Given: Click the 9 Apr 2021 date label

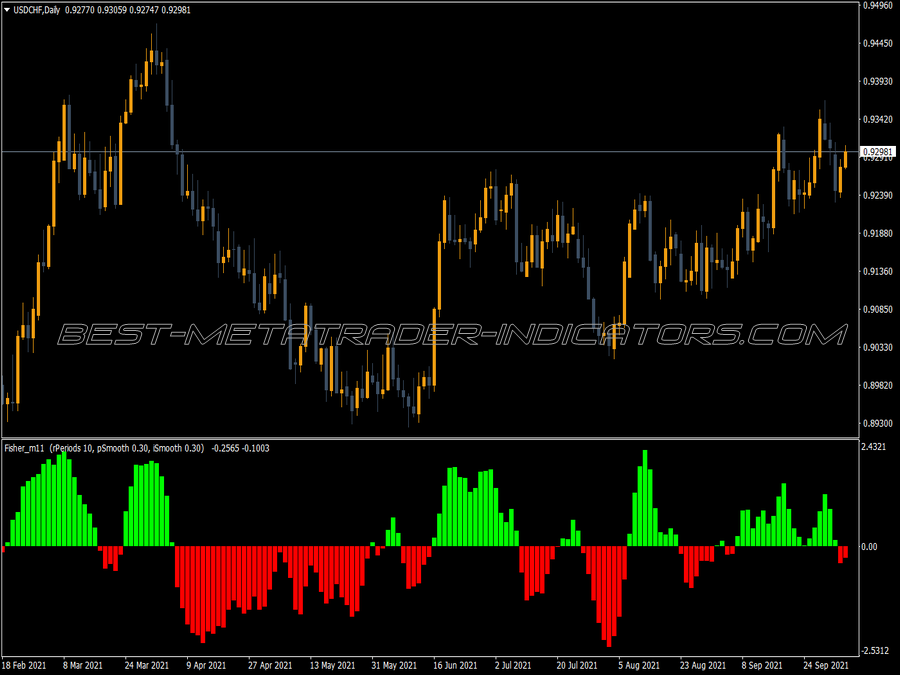Looking at the screenshot, I should [x=206, y=665].
